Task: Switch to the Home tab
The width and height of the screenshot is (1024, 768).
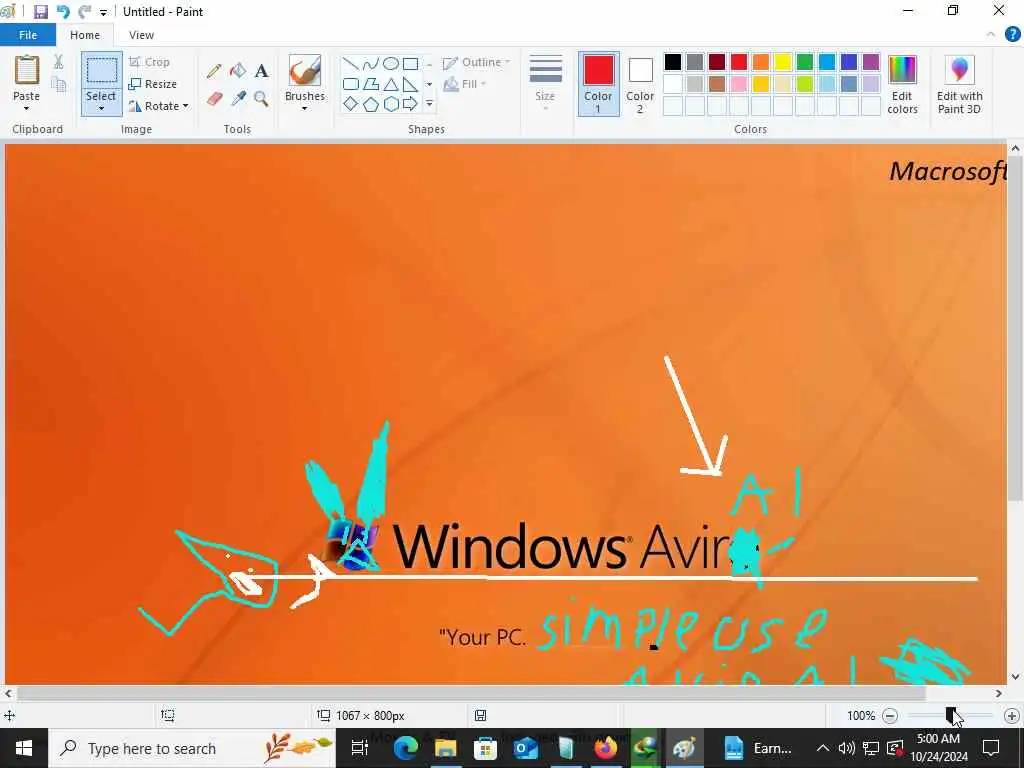Action: coord(85,35)
